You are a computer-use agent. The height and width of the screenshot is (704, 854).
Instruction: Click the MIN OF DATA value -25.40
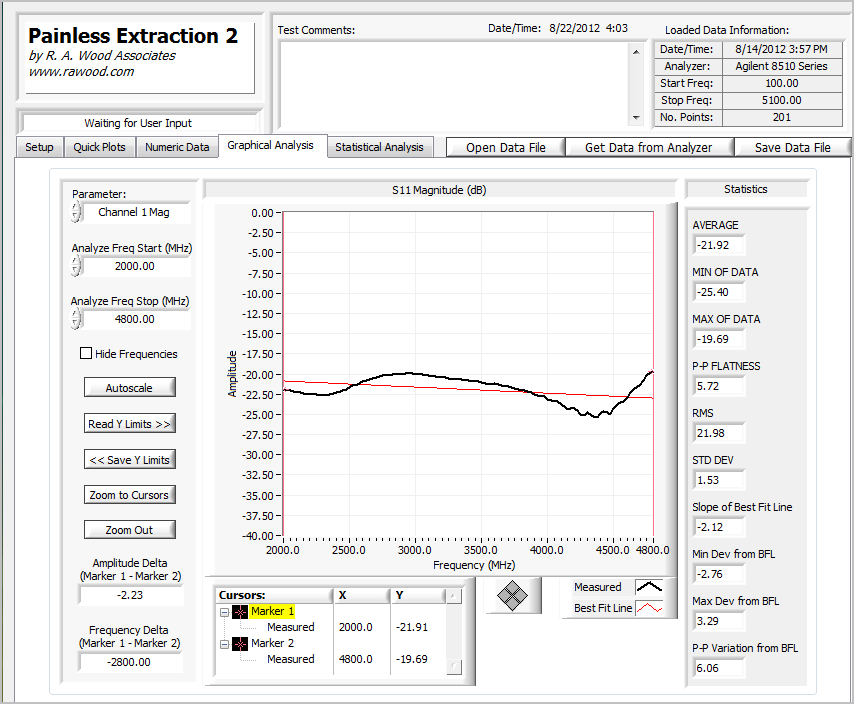719,292
